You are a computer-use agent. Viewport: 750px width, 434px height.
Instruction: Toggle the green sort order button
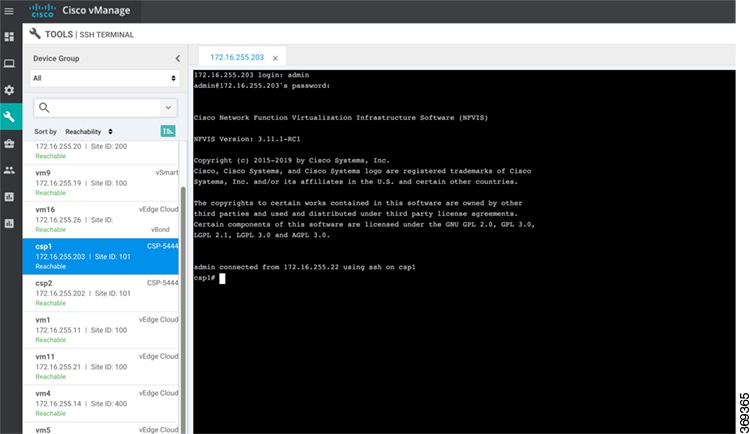tap(168, 131)
